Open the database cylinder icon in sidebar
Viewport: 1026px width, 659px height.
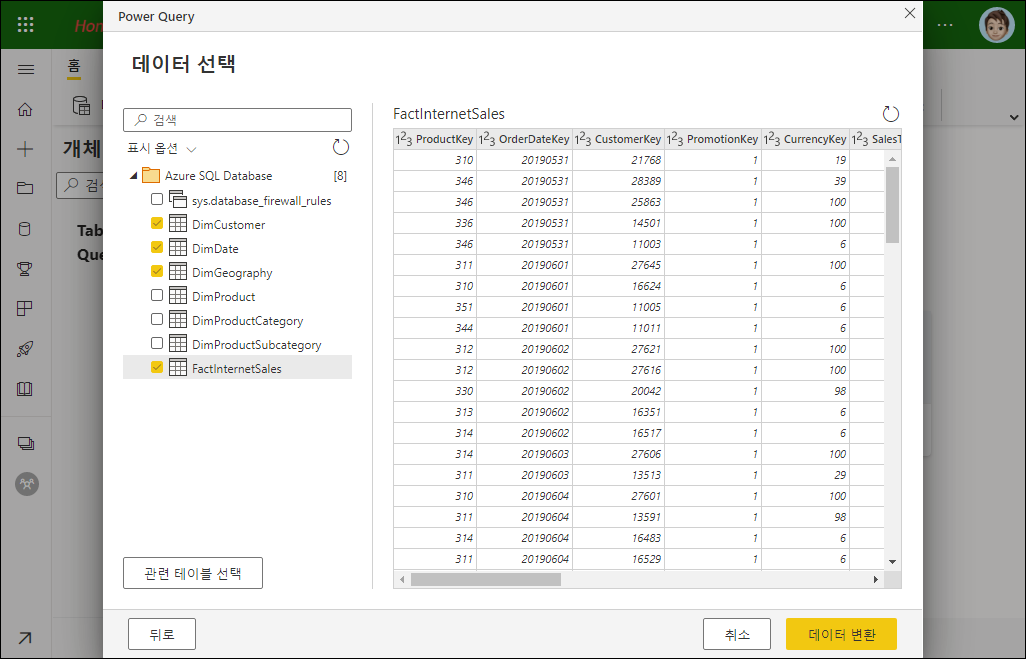pyautogui.click(x=25, y=229)
